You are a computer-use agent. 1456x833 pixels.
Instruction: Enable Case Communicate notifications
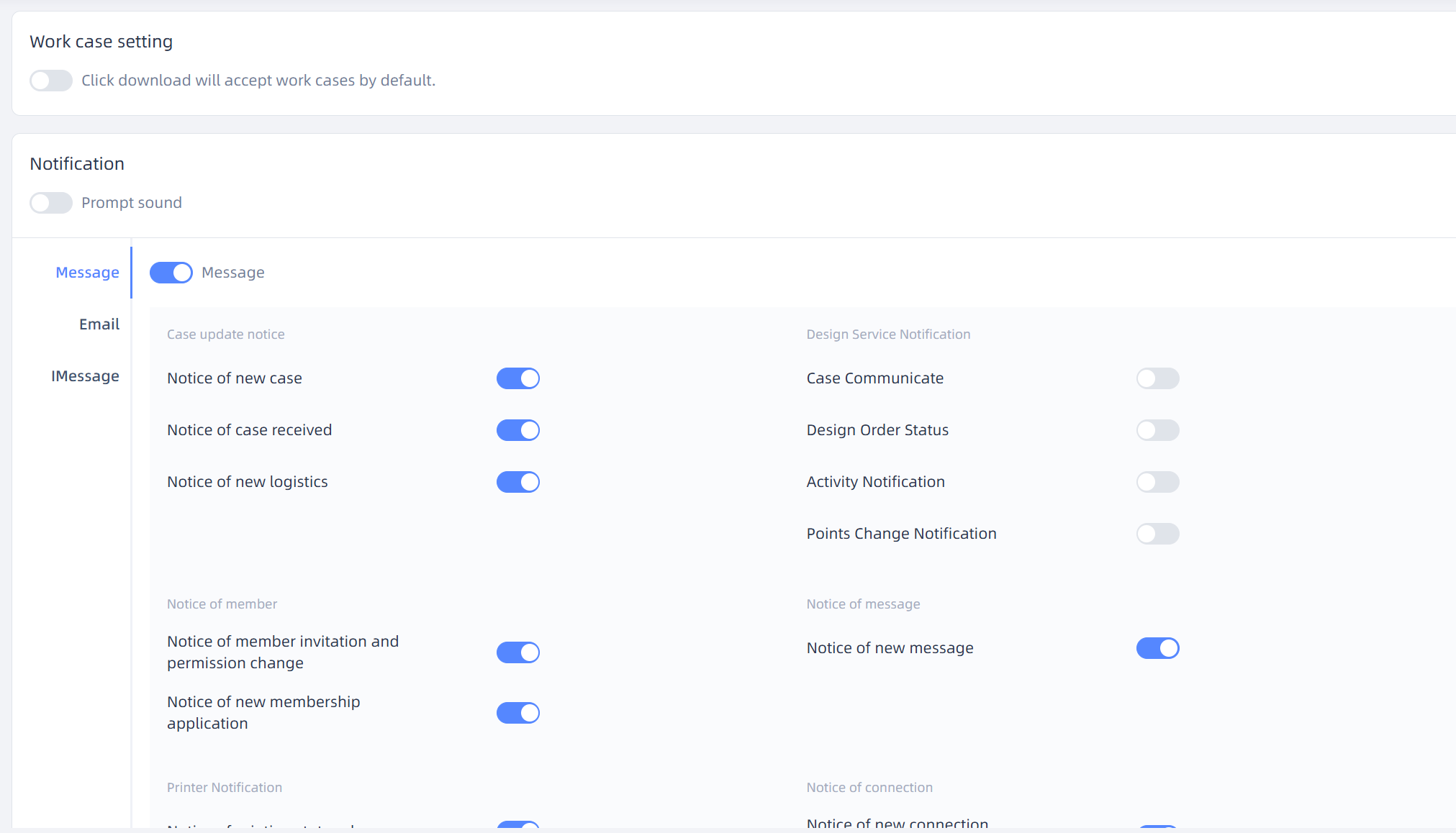[1157, 378]
